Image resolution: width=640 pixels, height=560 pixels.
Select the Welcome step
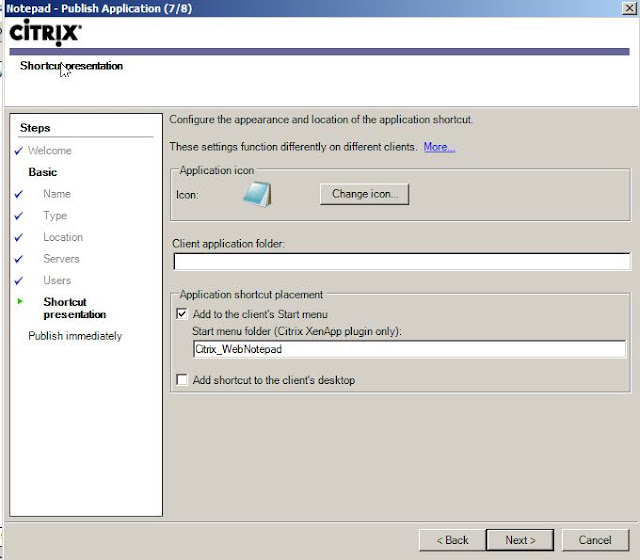tap(50, 151)
